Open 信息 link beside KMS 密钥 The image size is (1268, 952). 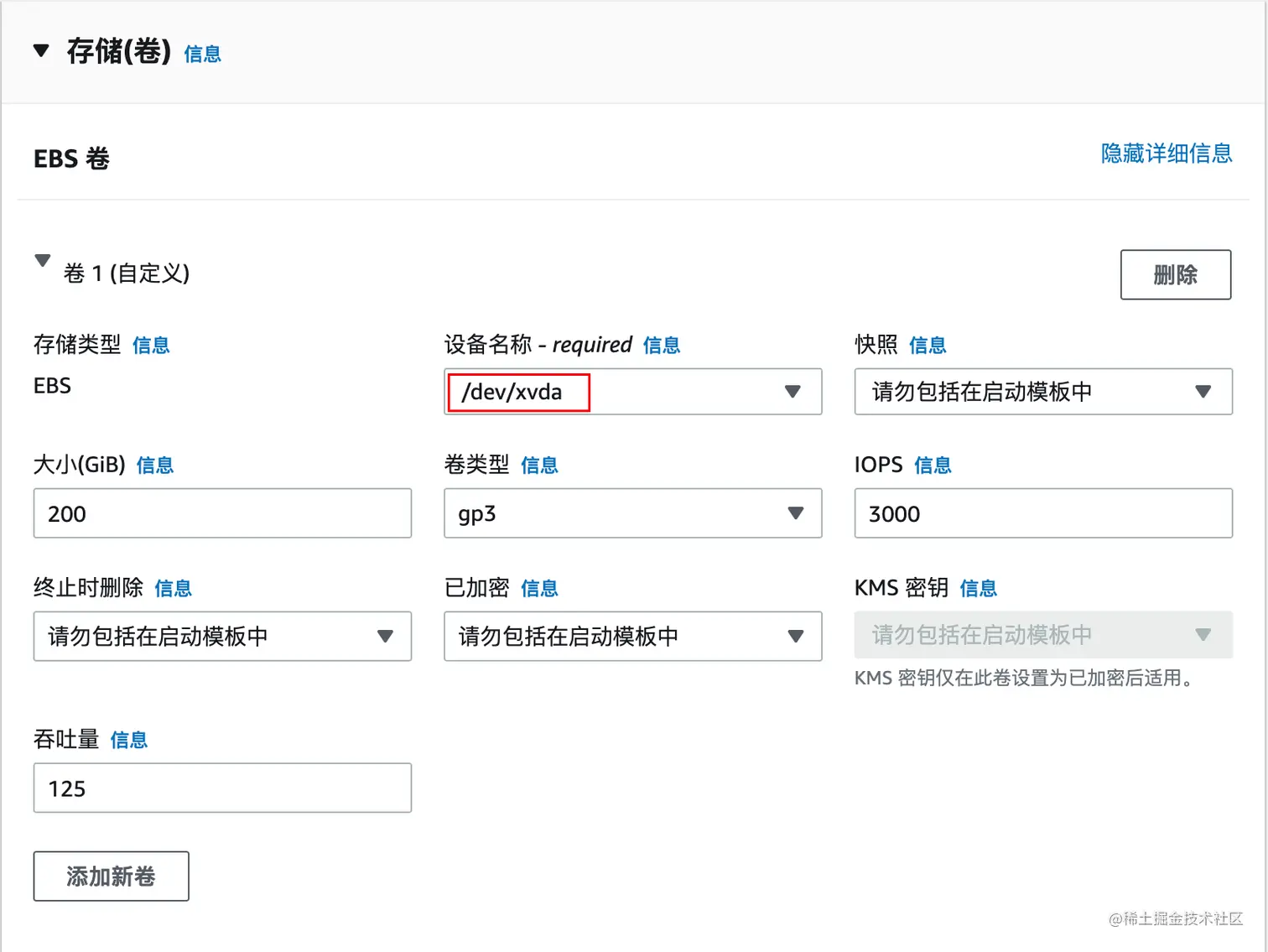point(978,589)
